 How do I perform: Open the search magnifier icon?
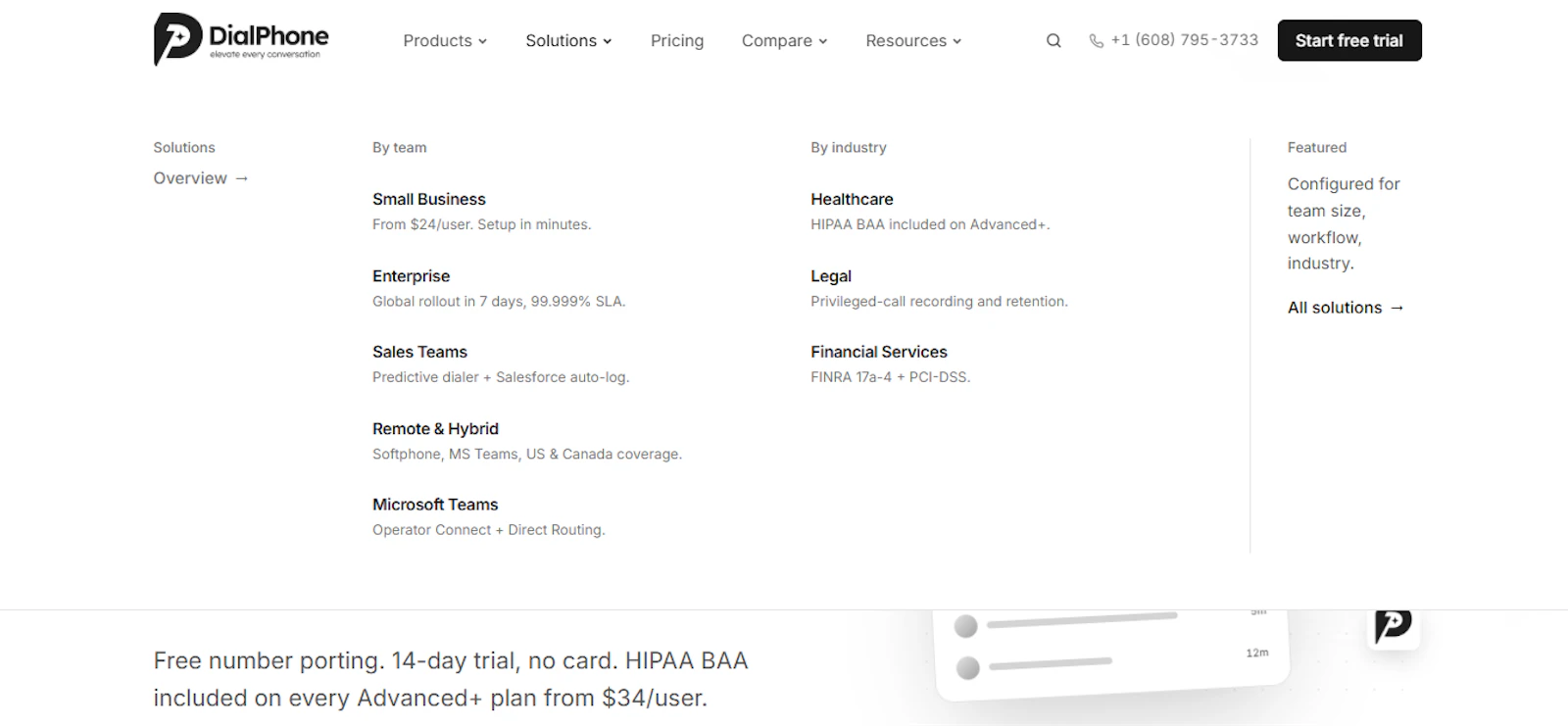[1053, 40]
